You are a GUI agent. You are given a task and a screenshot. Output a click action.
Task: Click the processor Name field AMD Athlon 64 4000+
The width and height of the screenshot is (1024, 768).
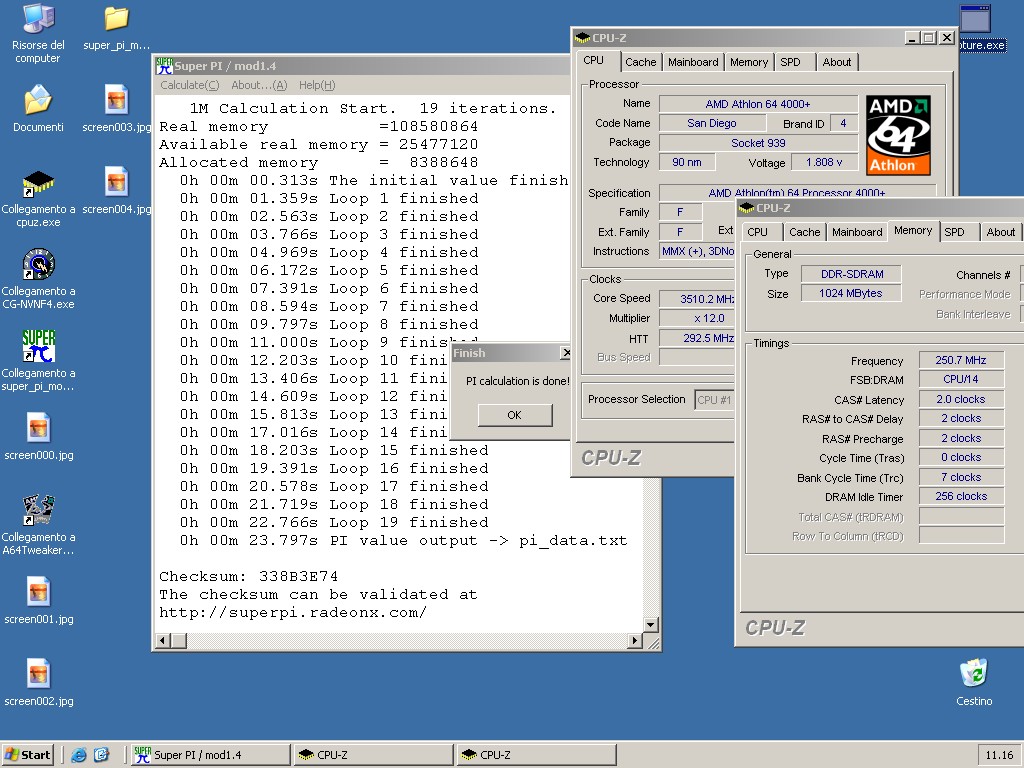(758, 104)
